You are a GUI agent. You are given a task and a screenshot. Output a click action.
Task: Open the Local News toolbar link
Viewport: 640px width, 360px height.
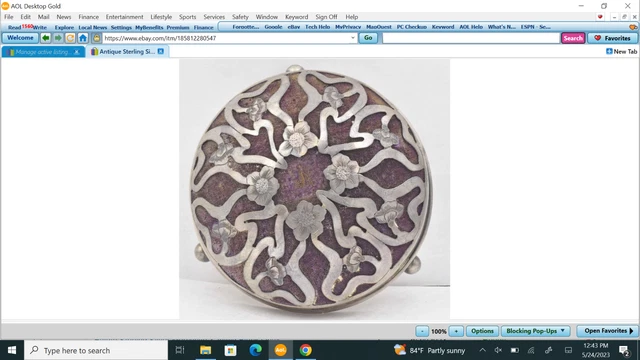(x=93, y=27)
